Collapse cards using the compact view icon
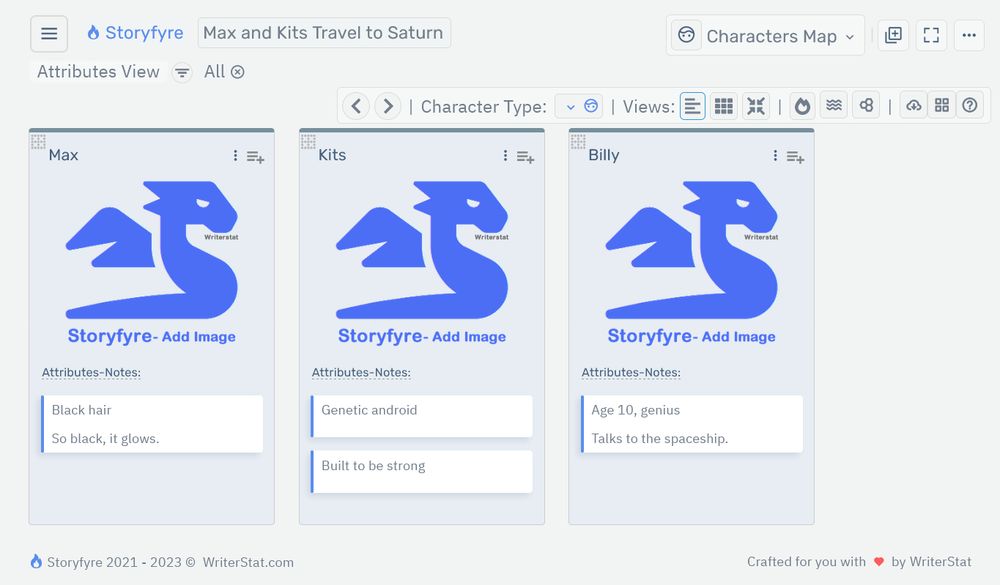The width and height of the screenshot is (1000, 585). [x=756, y=105]
